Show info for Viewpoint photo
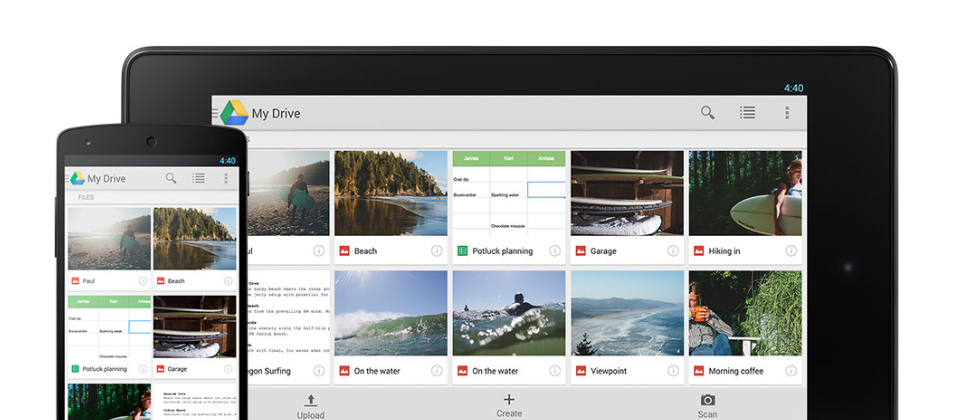 coord(673,371)
